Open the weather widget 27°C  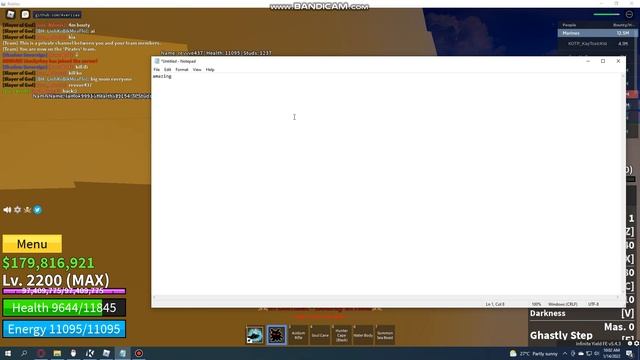pos(533,354)
